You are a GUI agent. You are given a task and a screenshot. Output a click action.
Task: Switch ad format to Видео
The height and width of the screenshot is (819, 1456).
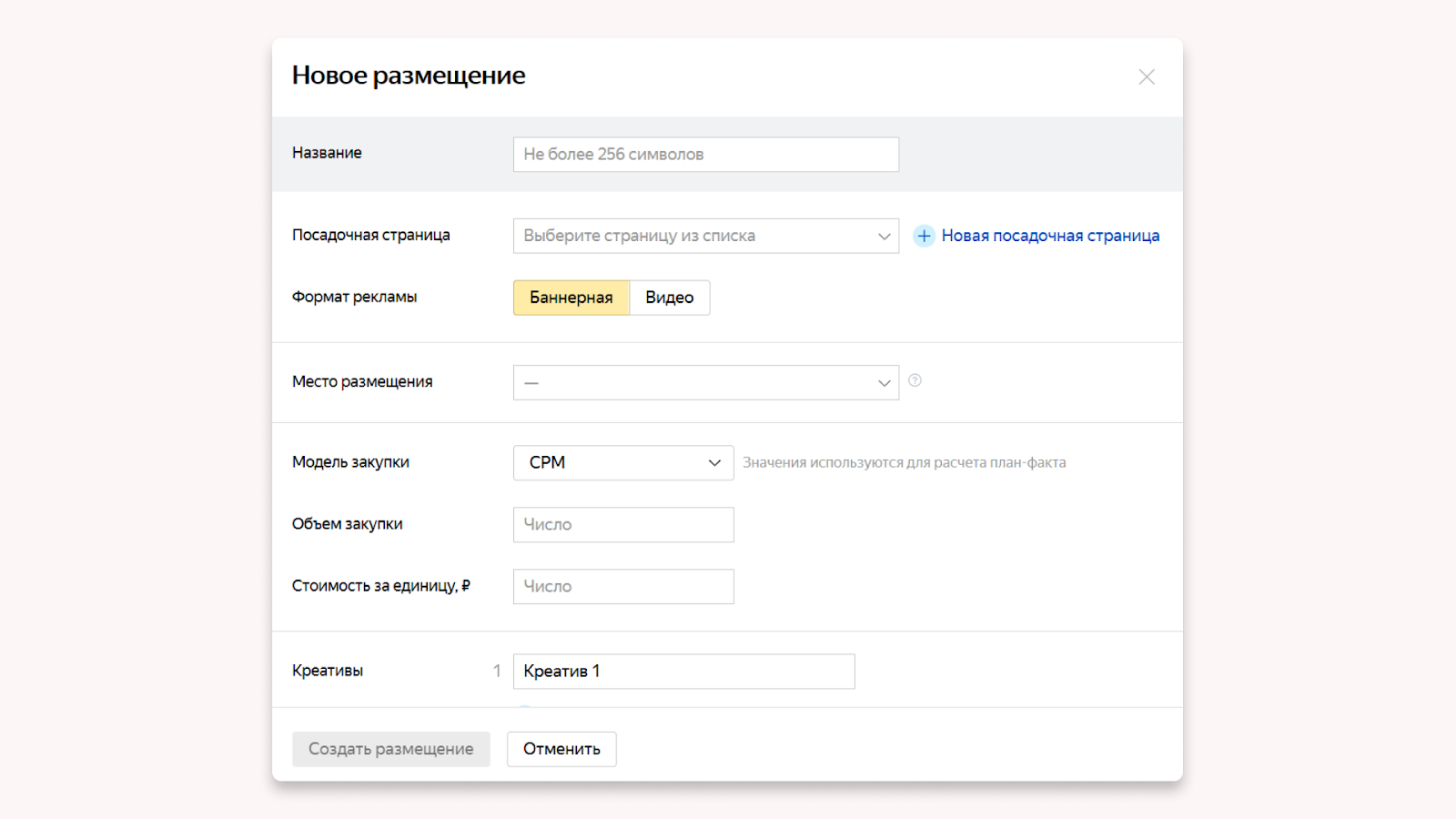[x=669, y=298]
